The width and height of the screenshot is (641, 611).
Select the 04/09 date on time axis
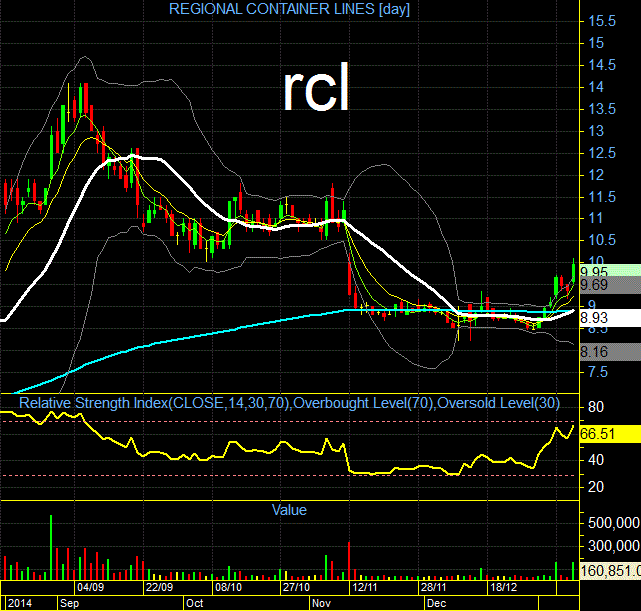point(90,587)
